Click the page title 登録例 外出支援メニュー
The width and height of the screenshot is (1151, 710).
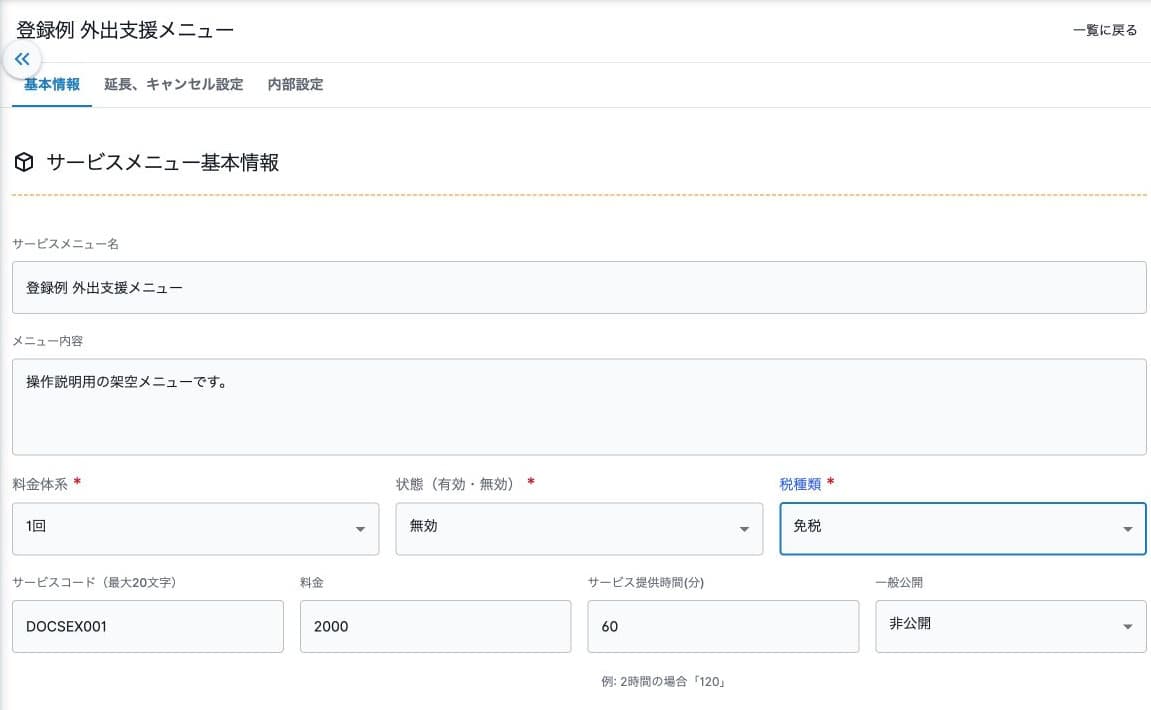click(125, 30)
